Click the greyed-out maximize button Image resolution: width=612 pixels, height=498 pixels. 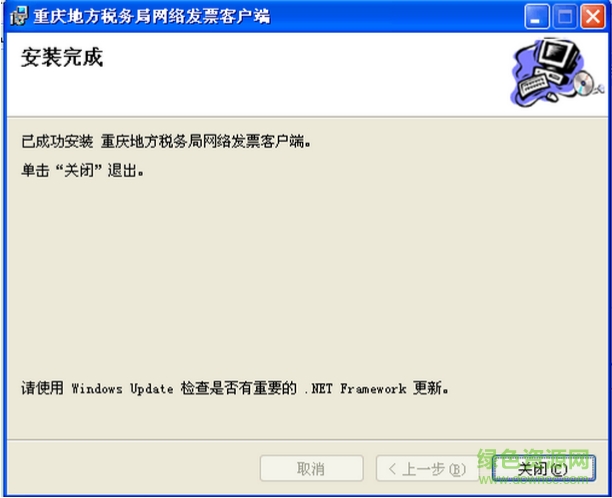(x=565, y=16)
